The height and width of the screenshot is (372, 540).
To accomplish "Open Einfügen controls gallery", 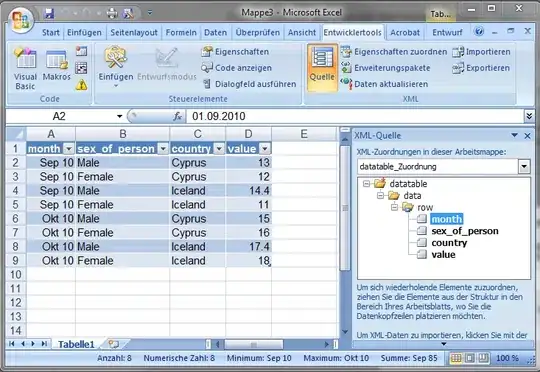I will click(x=116, y=68).
